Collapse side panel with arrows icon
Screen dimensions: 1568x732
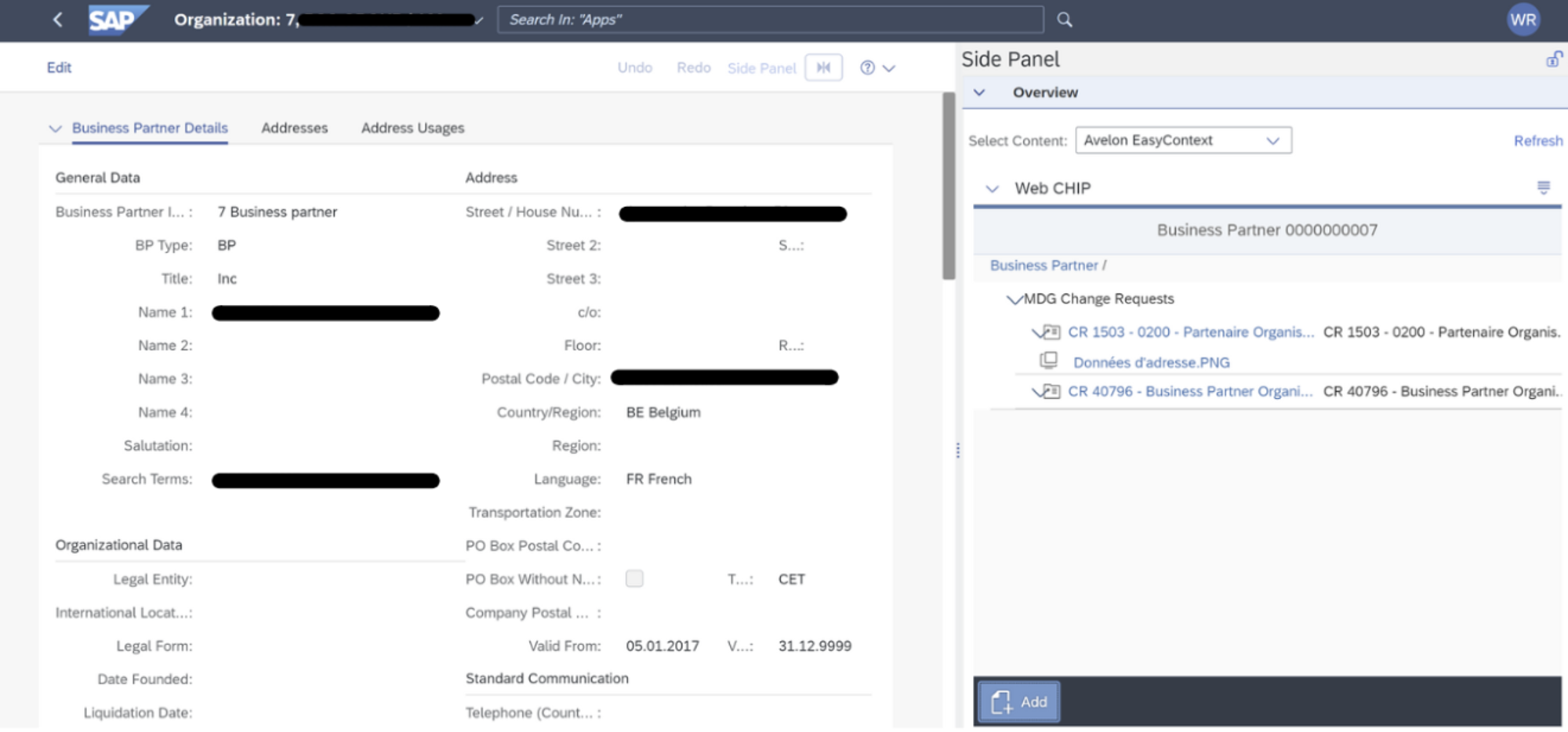823,67
